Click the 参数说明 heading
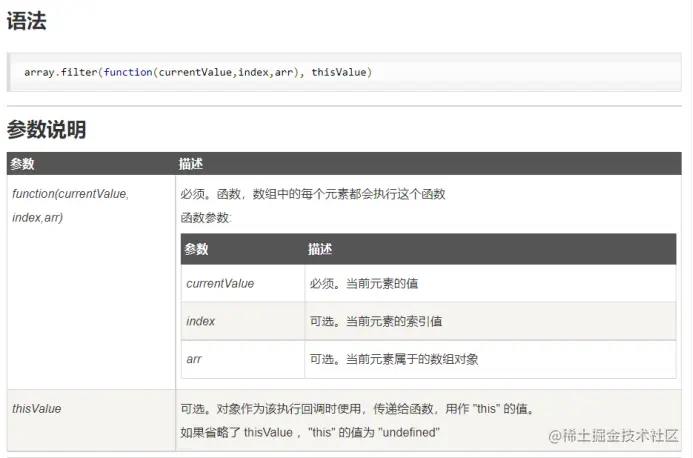 pos(46,130)
